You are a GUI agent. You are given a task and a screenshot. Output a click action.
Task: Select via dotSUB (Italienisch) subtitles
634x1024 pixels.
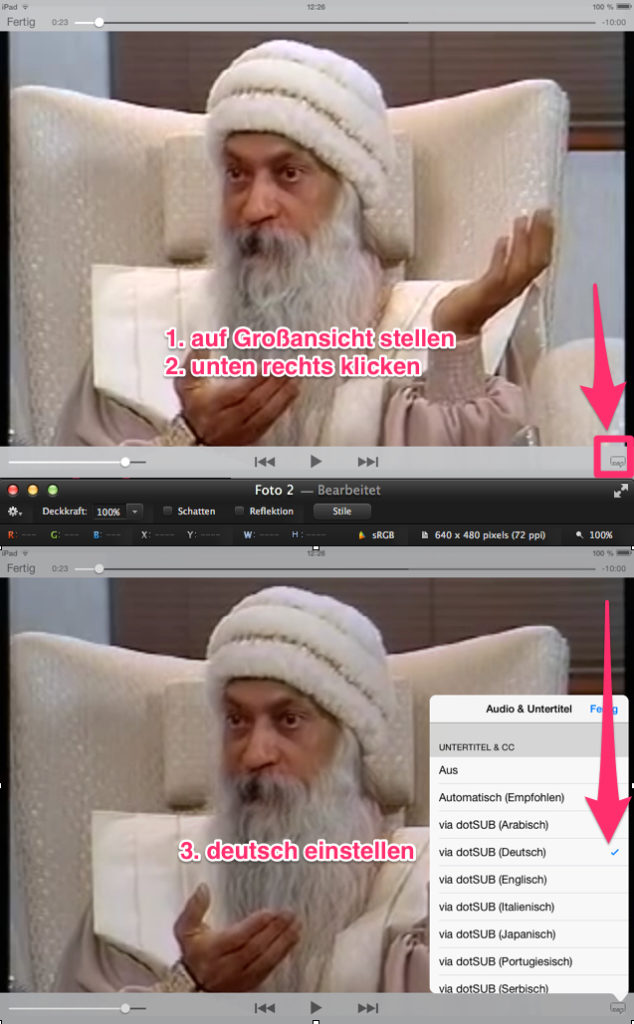pos(529,907)
